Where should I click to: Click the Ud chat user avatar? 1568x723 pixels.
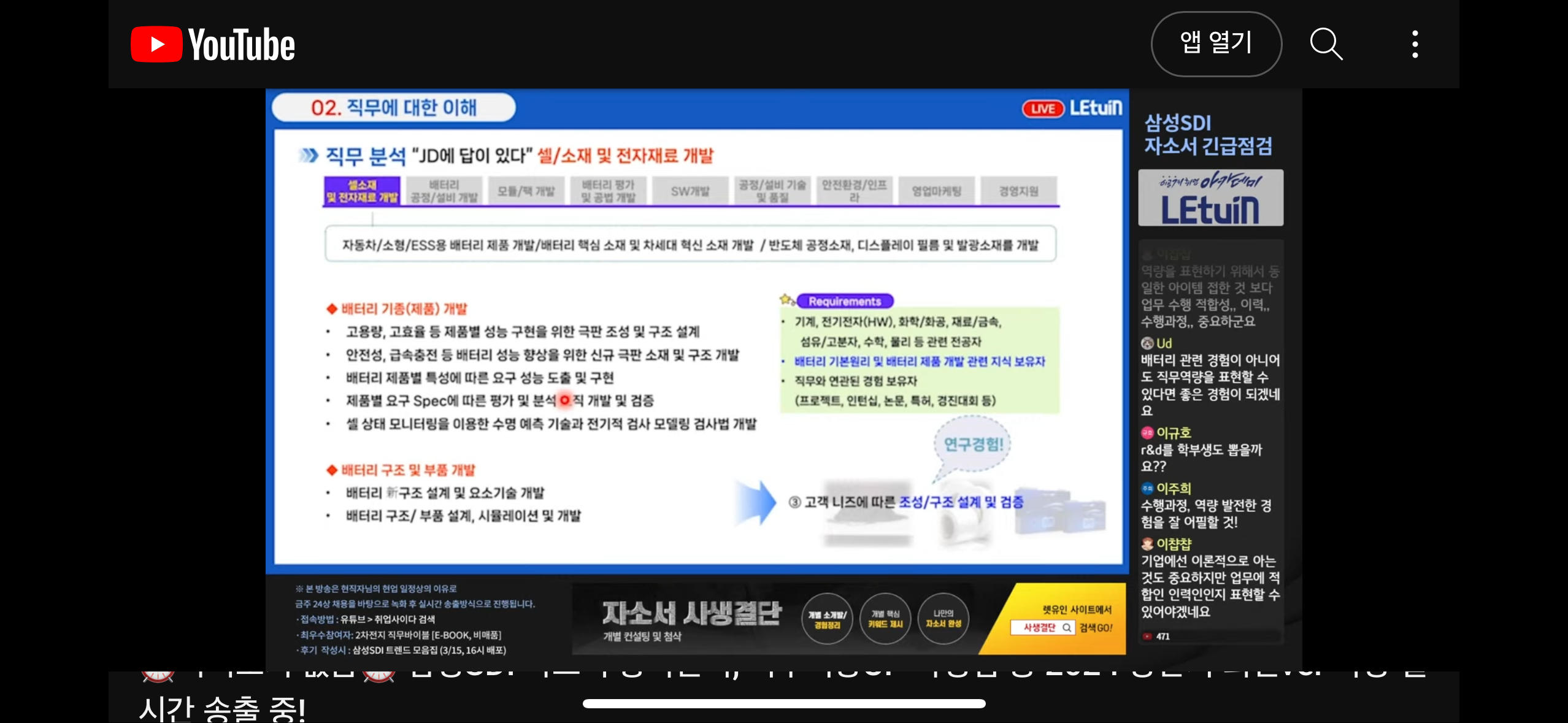1147,343
